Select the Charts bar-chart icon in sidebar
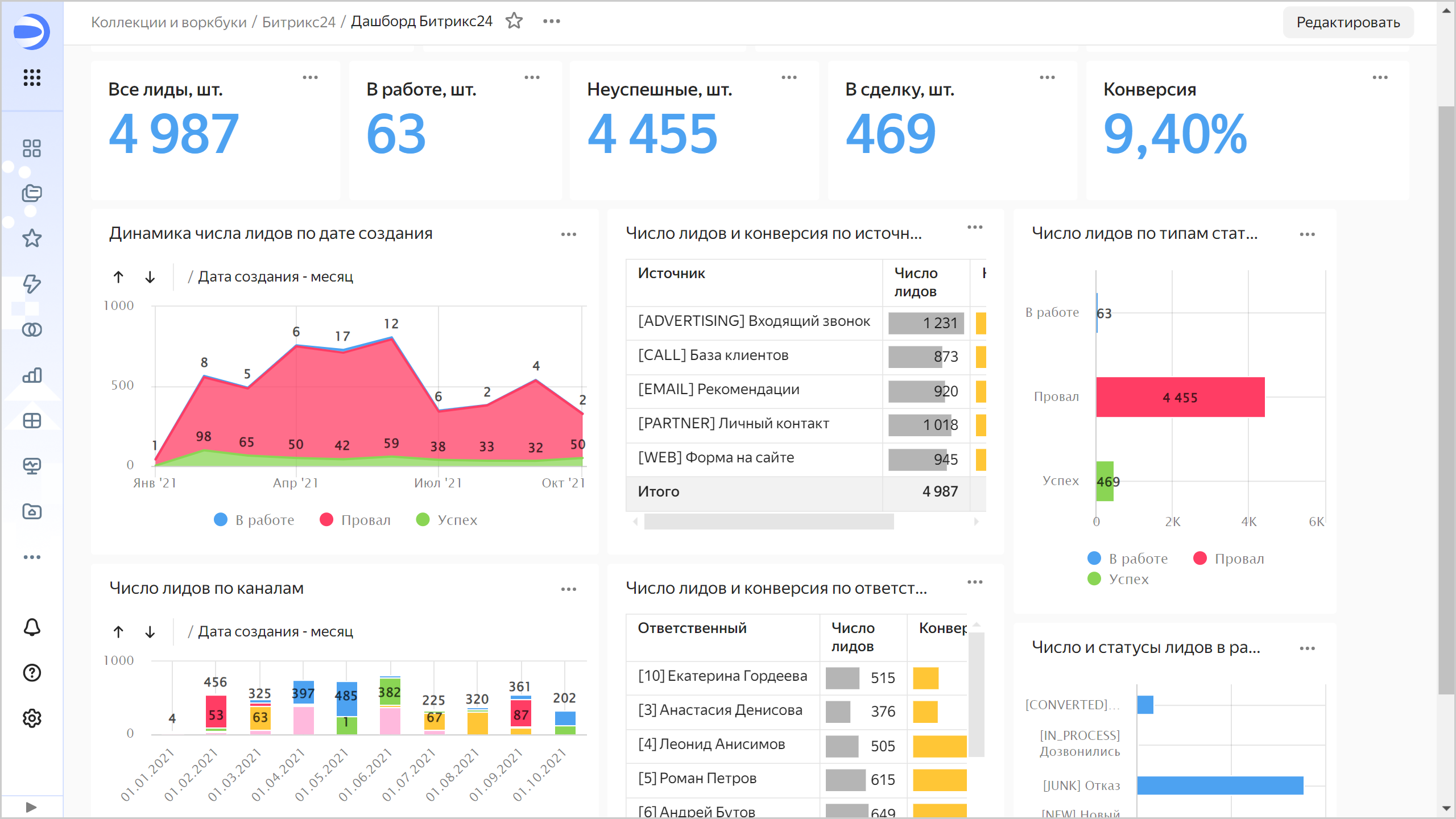Image resolution: width=1456 pixels, height=819 pixels. 32,375
